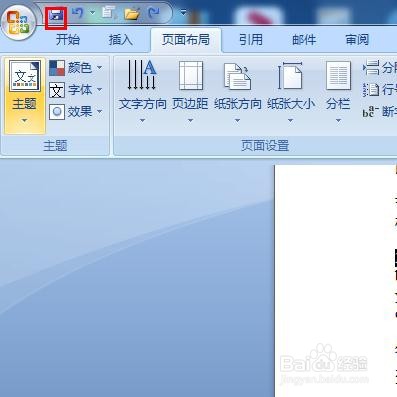Screen dimensions: 397x397
Task: Click the 颜色 label text
Action: point(80,68)
